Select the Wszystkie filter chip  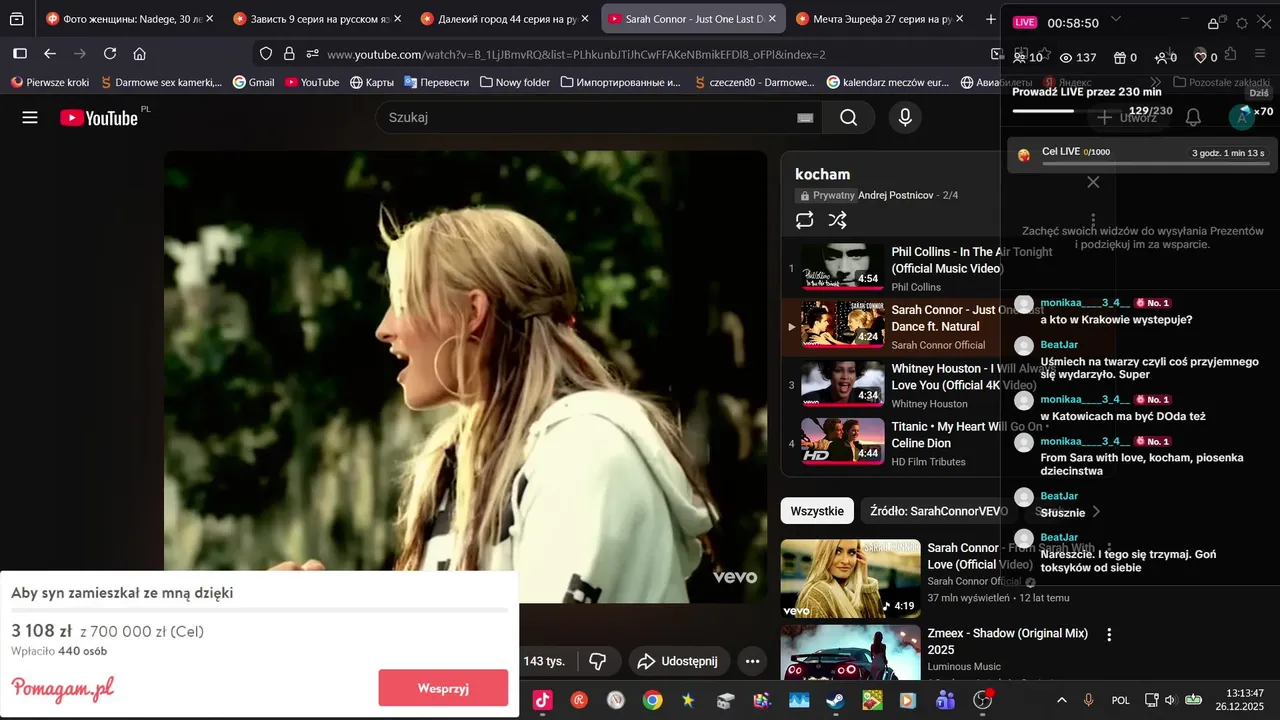(817, 511)
